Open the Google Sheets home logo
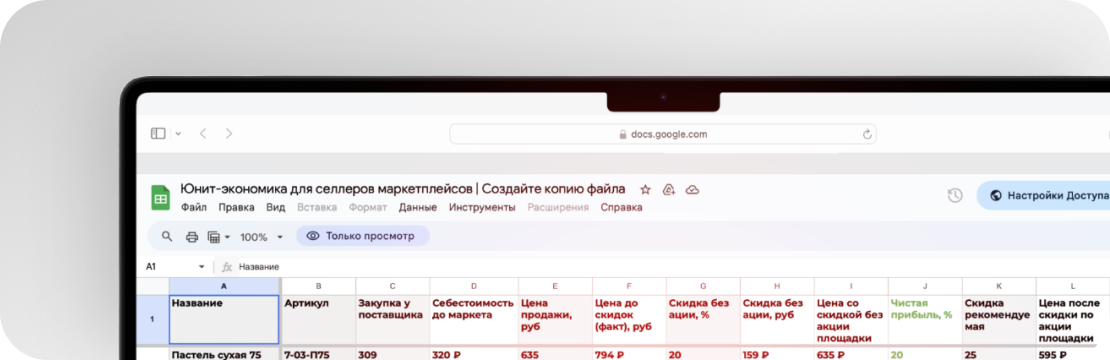This screenshot has width=1110, height=360. 161,197
